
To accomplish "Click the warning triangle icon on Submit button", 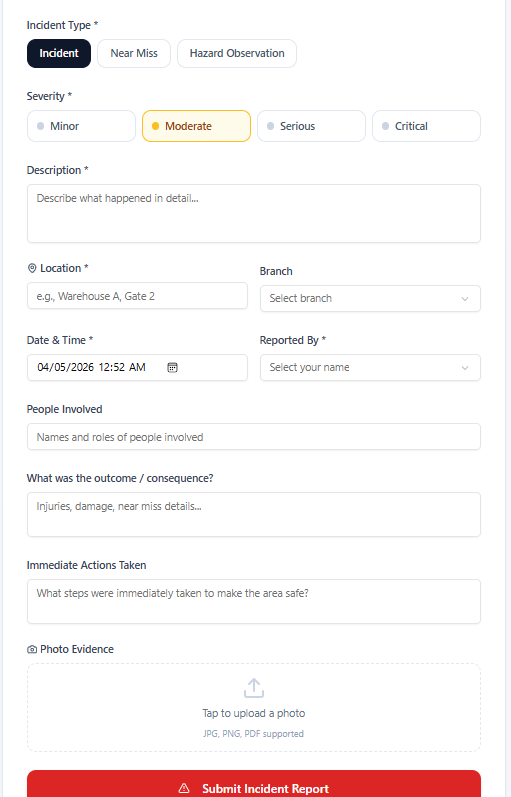I will (184, 788).
